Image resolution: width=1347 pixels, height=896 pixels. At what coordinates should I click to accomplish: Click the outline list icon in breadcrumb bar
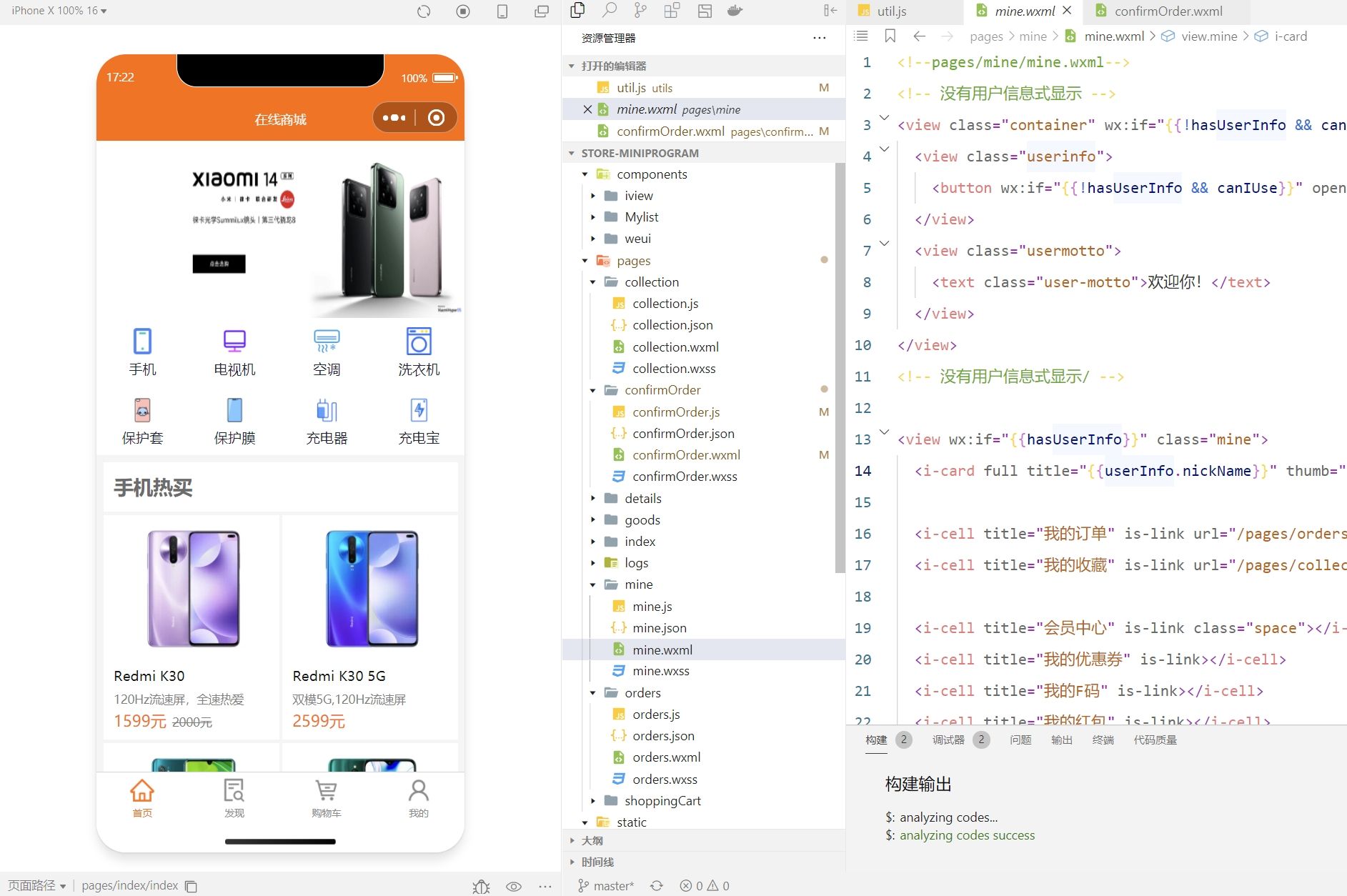861,36
